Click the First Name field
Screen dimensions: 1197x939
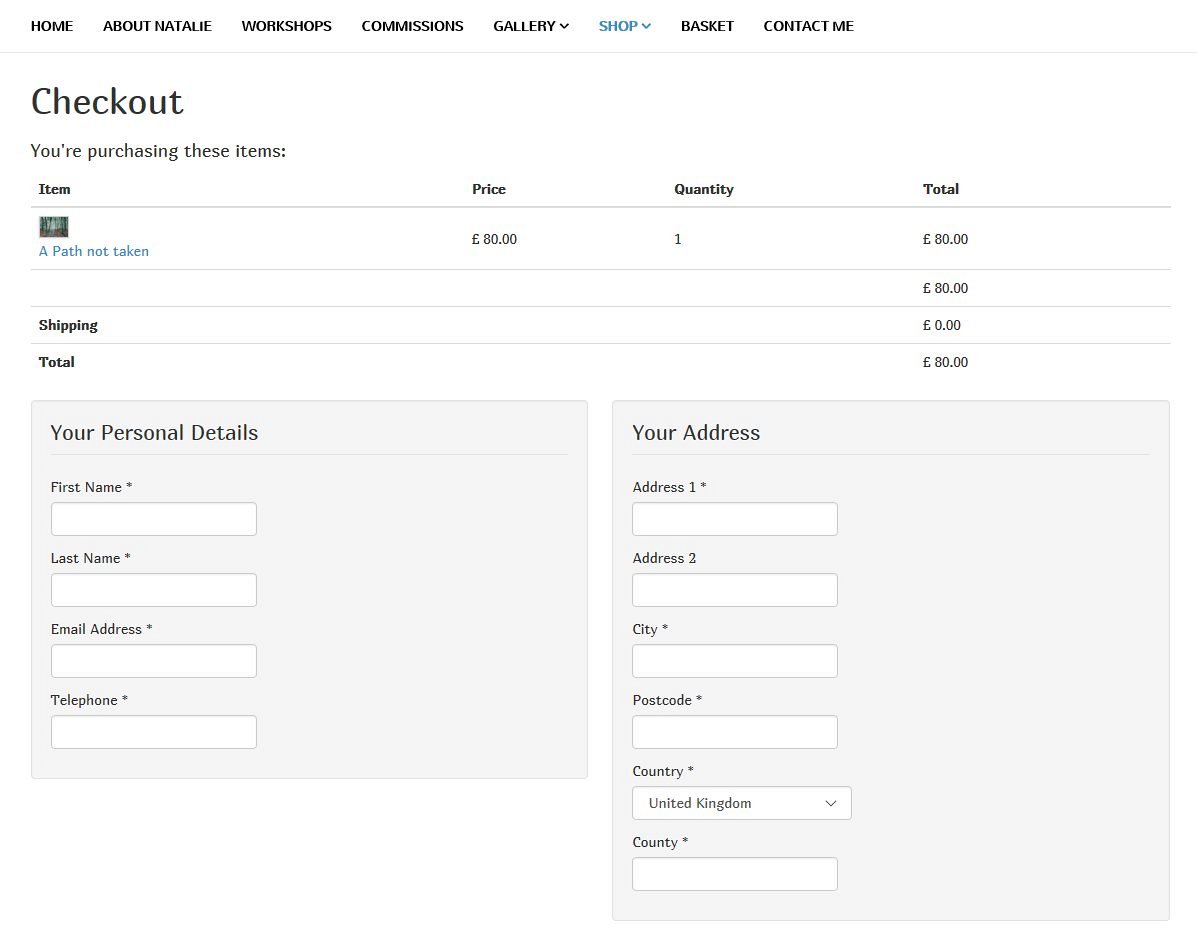(x=154, y=519)
